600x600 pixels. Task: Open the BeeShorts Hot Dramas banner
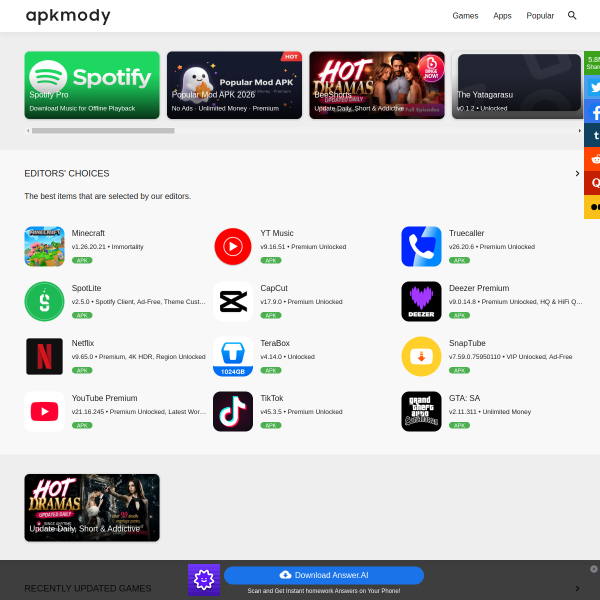pyautogui.click(x=377, y=85)
